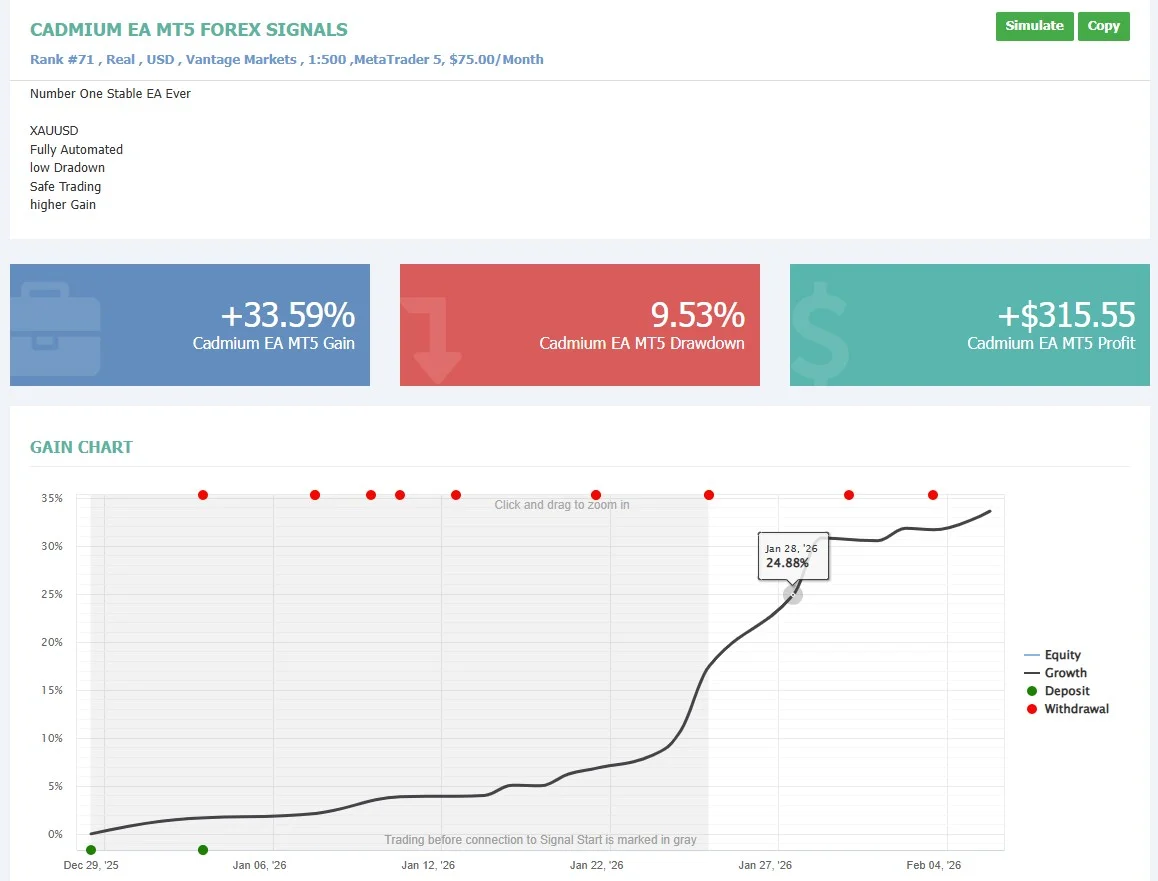Click the +$315.55 Profit value

[x=1066, y=316]
